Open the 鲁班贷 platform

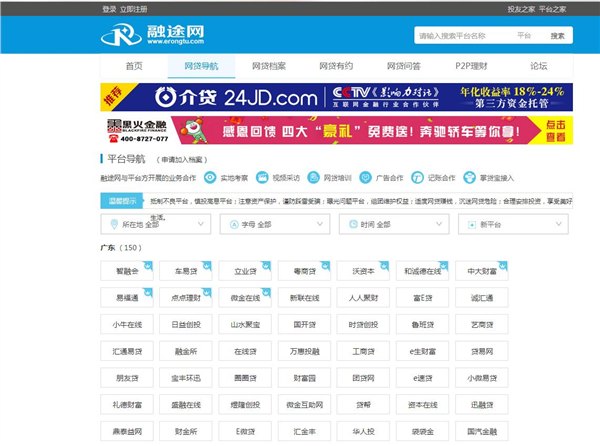[x=422, y=324]
